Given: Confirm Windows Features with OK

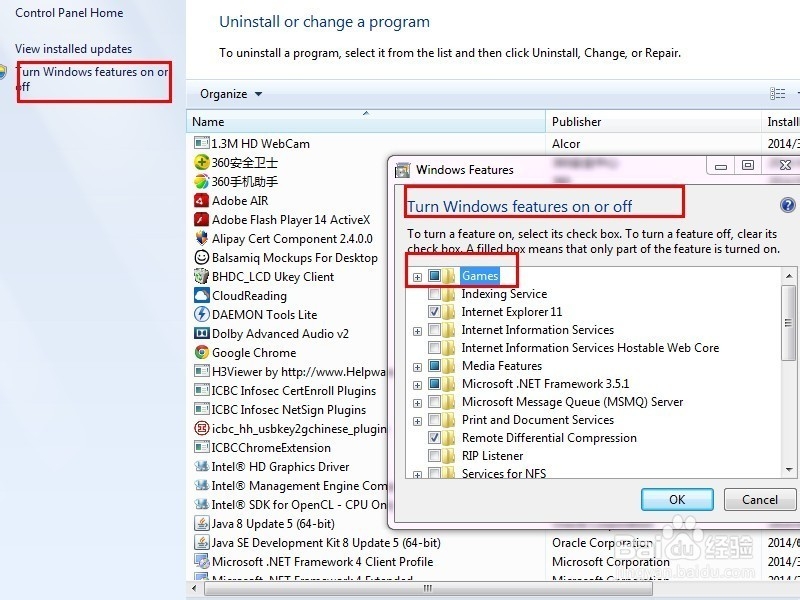Looking at the screenshot, I should (677, 499).
